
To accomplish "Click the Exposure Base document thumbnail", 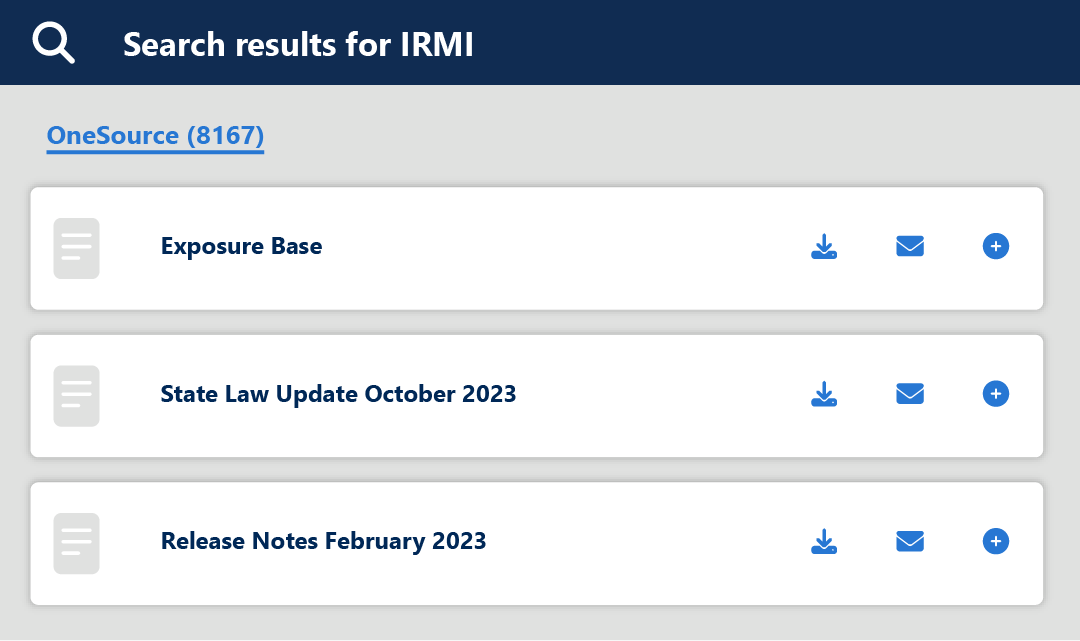I will click(76, 248).
